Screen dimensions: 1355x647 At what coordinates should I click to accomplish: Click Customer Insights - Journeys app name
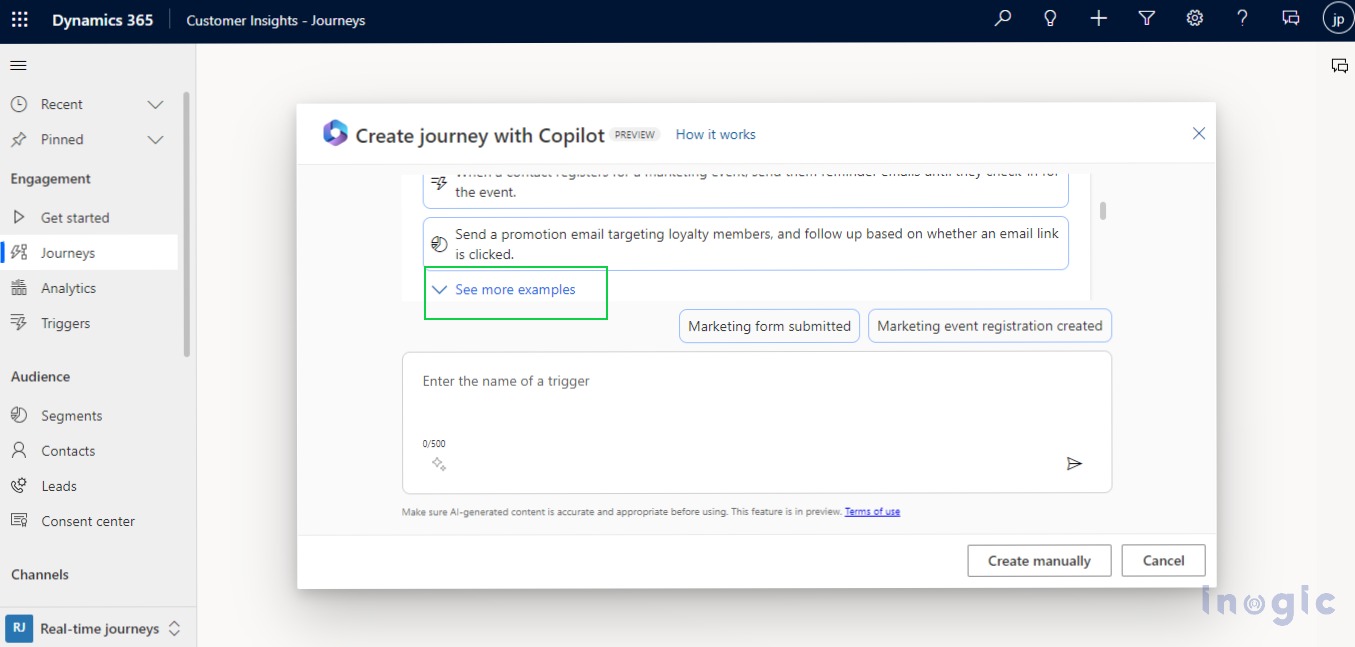click(275, 20)
